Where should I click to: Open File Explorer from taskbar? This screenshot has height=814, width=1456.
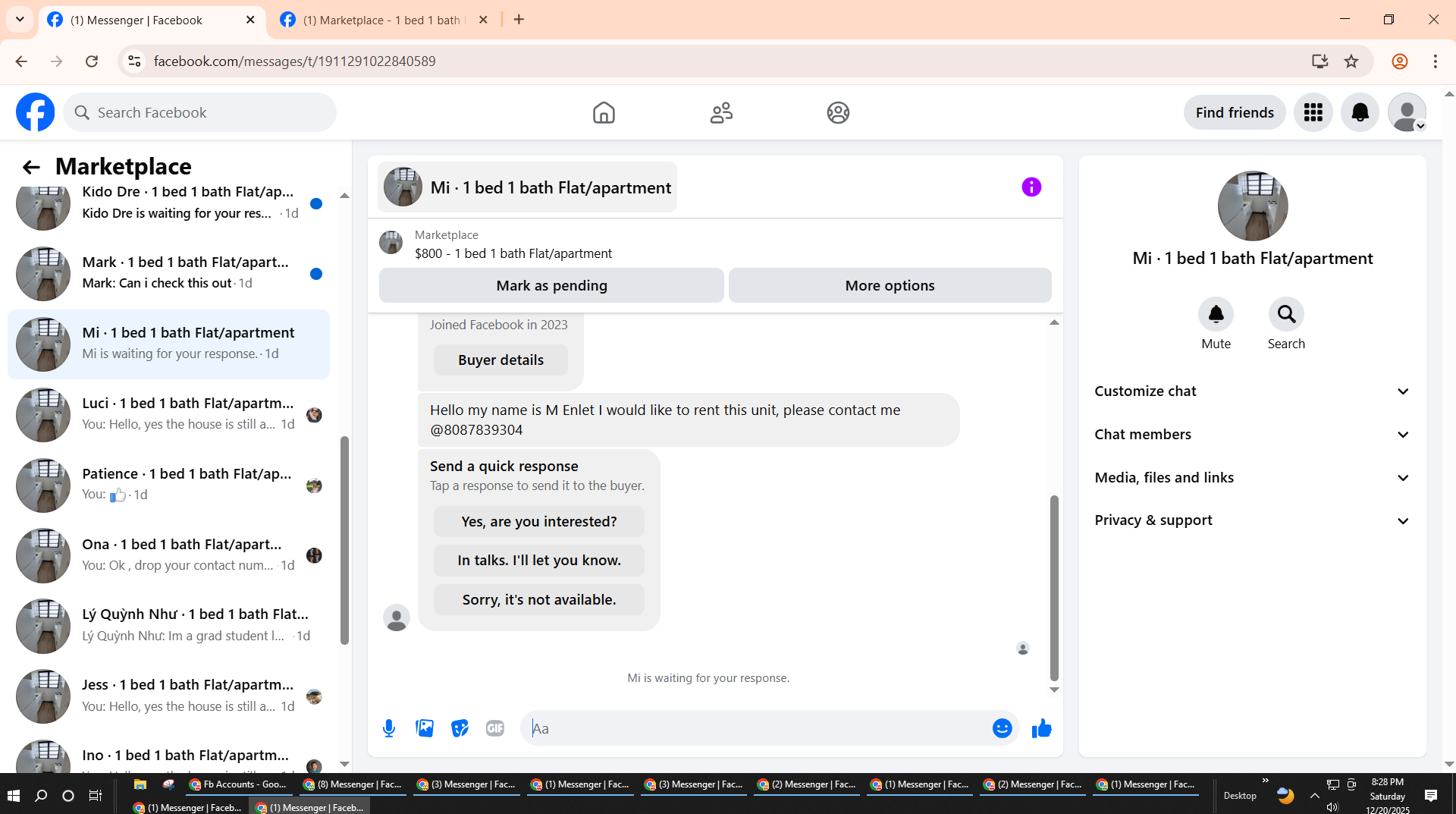(140, 784)
